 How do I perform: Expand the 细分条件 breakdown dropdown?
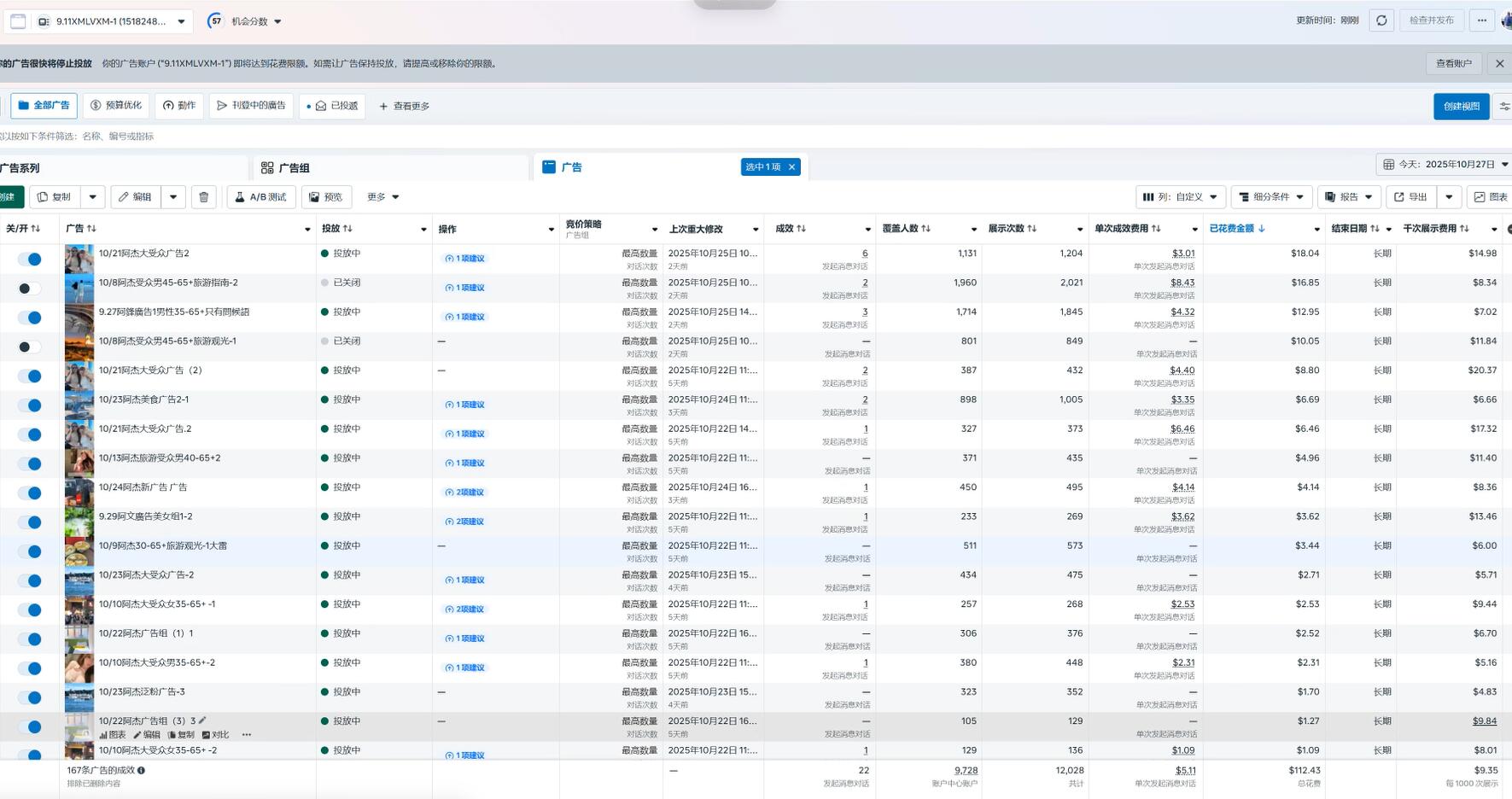[1271, 197]
